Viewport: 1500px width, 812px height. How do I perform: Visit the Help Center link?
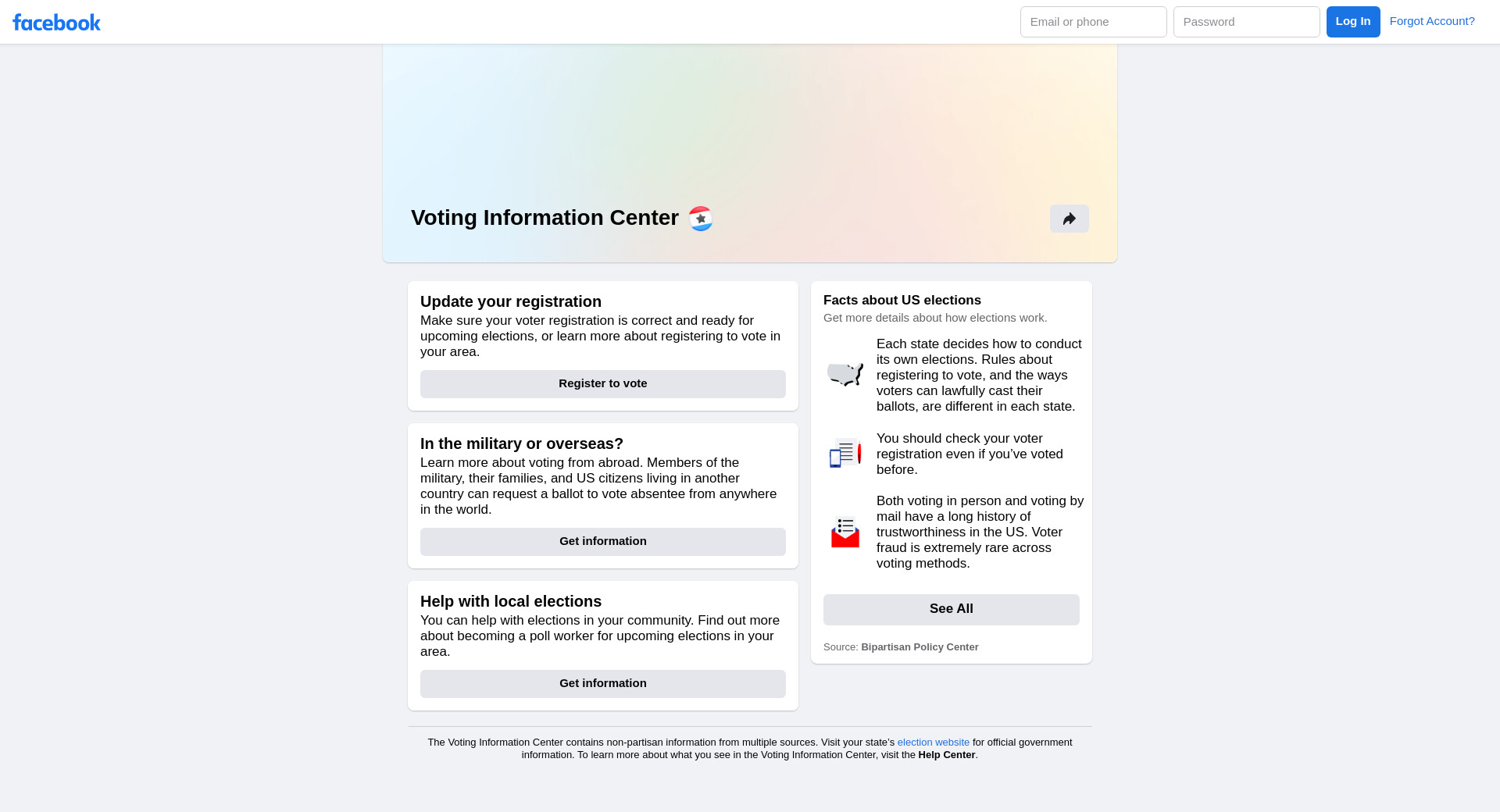(946, 755)
